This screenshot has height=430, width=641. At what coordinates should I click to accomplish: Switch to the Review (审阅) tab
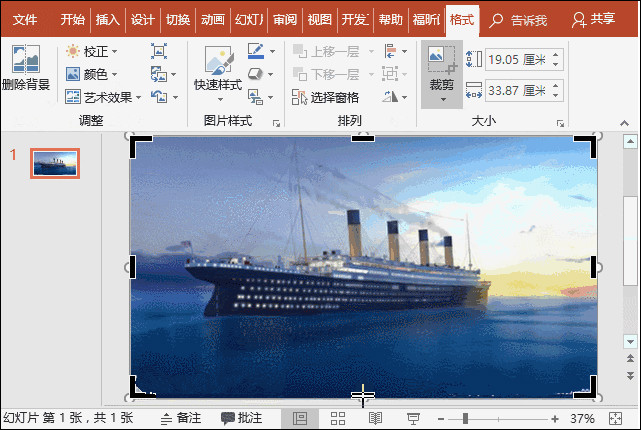click(x=285, y=19)
